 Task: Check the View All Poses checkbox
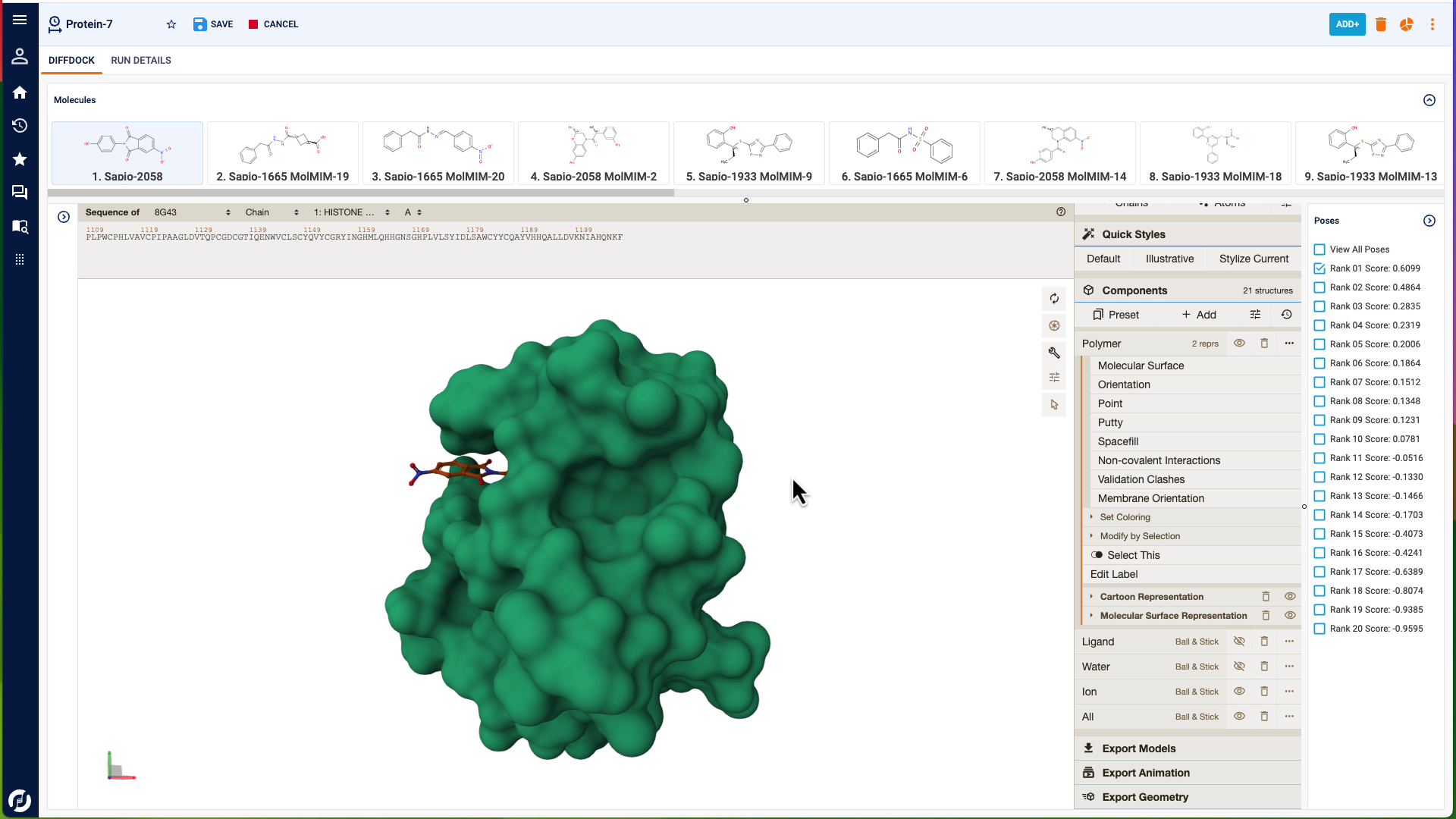pyautogui.click(x=1319, y=249)
